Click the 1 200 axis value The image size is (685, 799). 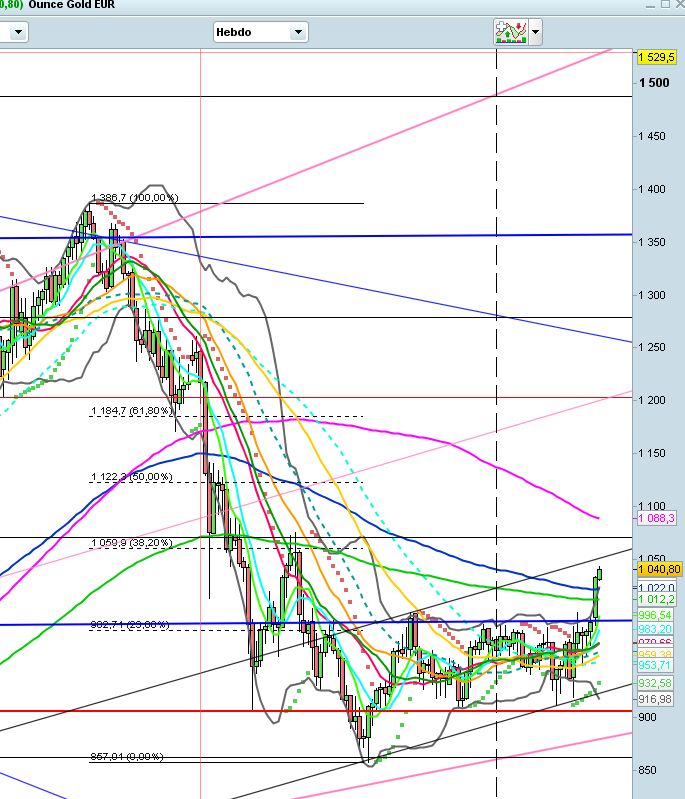point(652,400)
